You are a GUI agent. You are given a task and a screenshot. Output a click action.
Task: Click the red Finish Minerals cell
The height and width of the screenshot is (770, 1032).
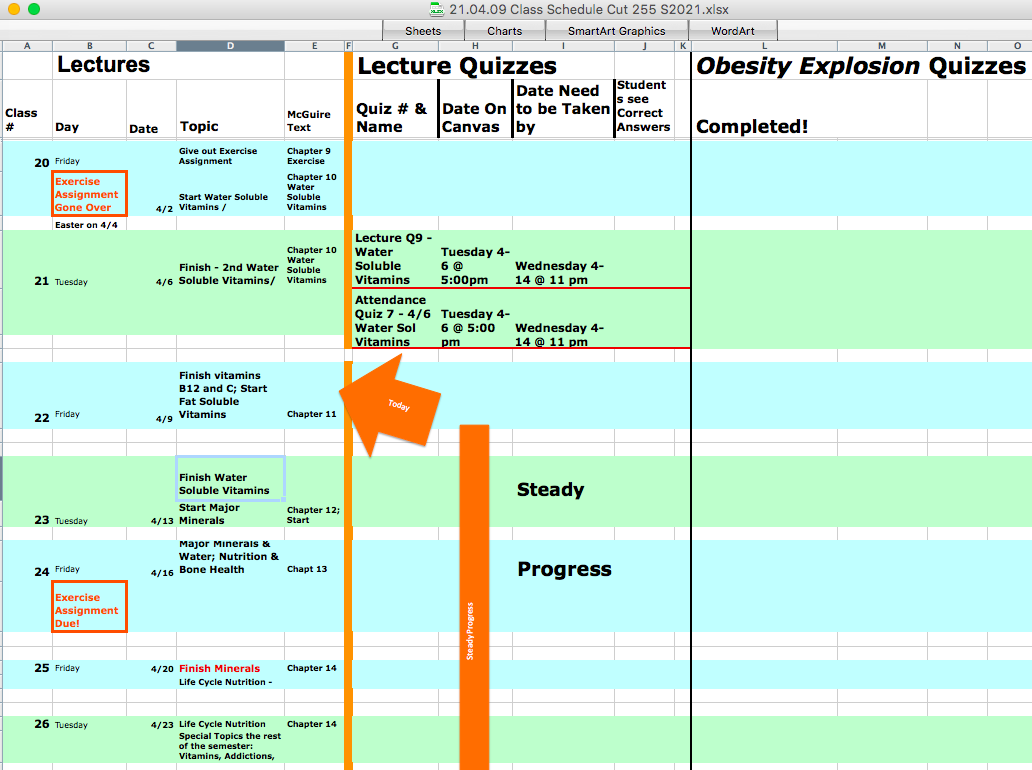[x=220, y=668]
